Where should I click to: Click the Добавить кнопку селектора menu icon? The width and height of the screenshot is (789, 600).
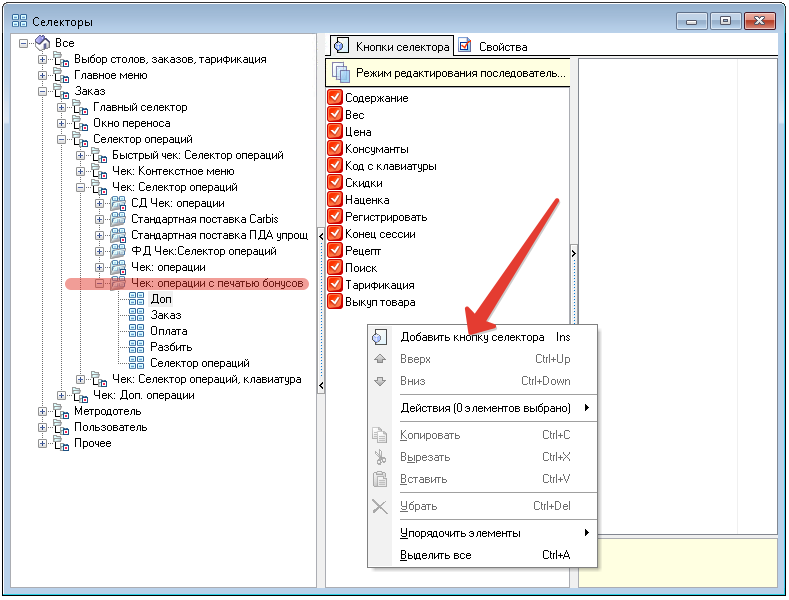pyautogui.click(x=380, y=337)
